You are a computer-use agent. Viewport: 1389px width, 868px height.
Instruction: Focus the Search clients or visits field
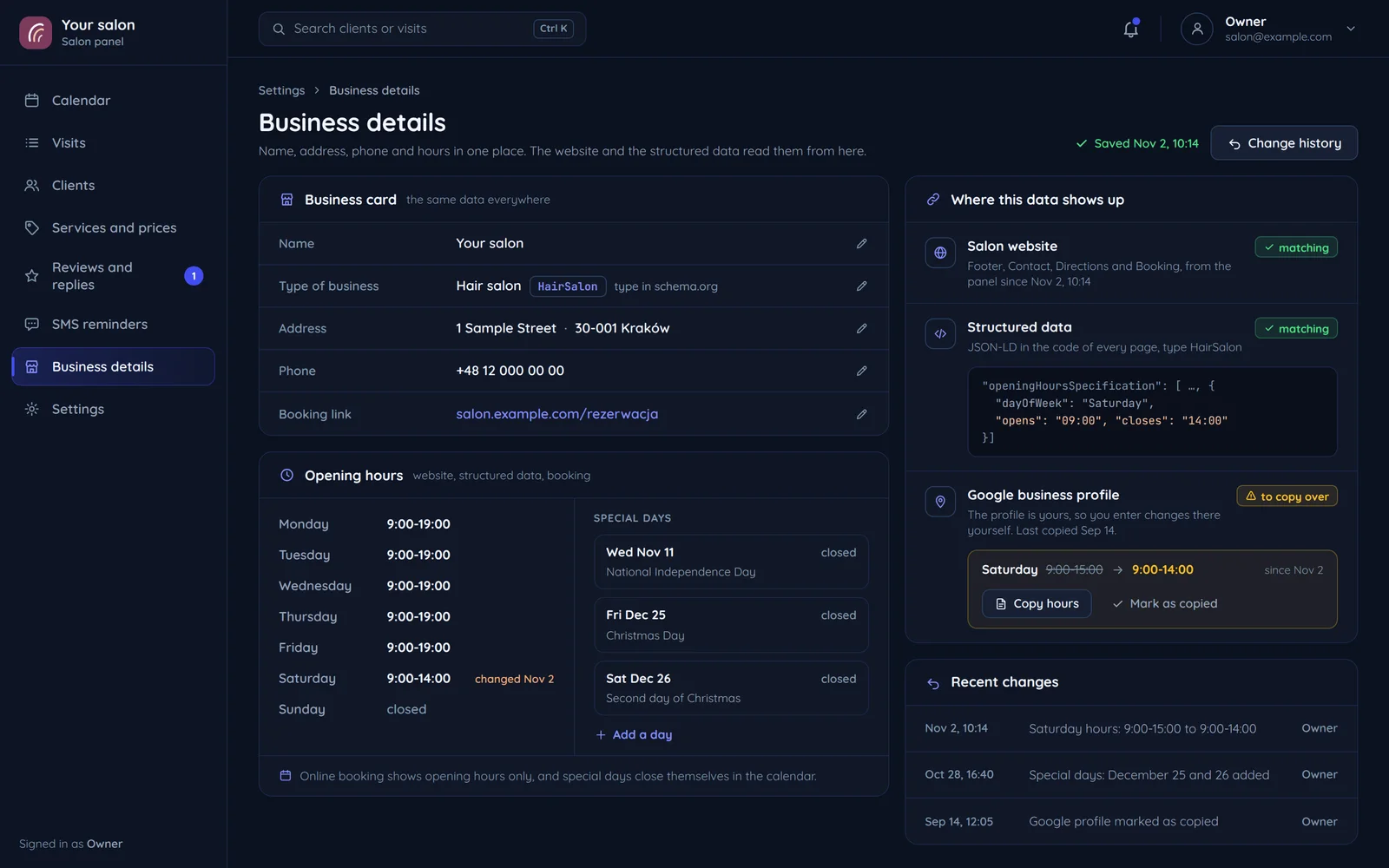click(422, 29)
